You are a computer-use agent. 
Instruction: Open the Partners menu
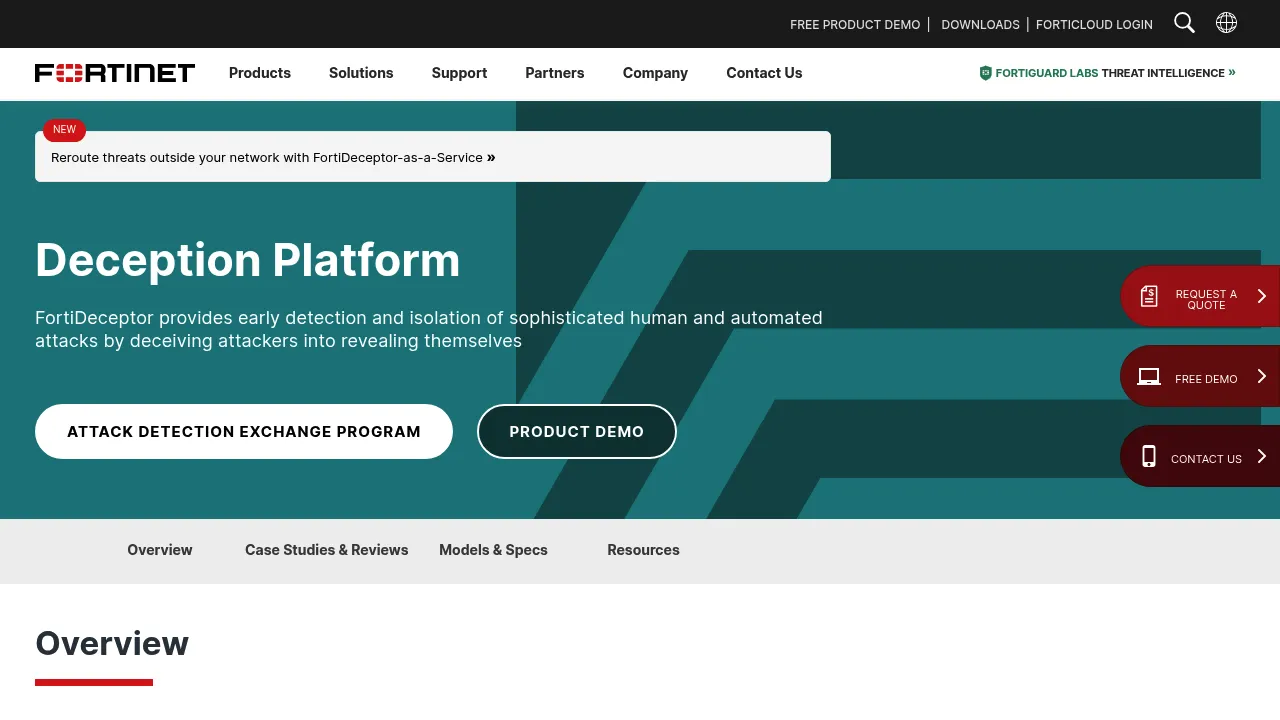tap(555, 73)
